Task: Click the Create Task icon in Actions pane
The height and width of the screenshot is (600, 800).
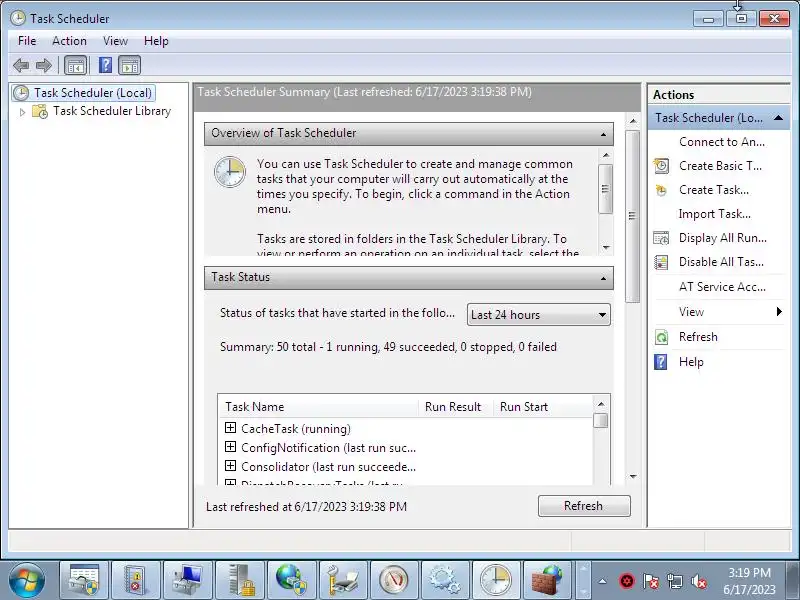Action: point(661,190)
